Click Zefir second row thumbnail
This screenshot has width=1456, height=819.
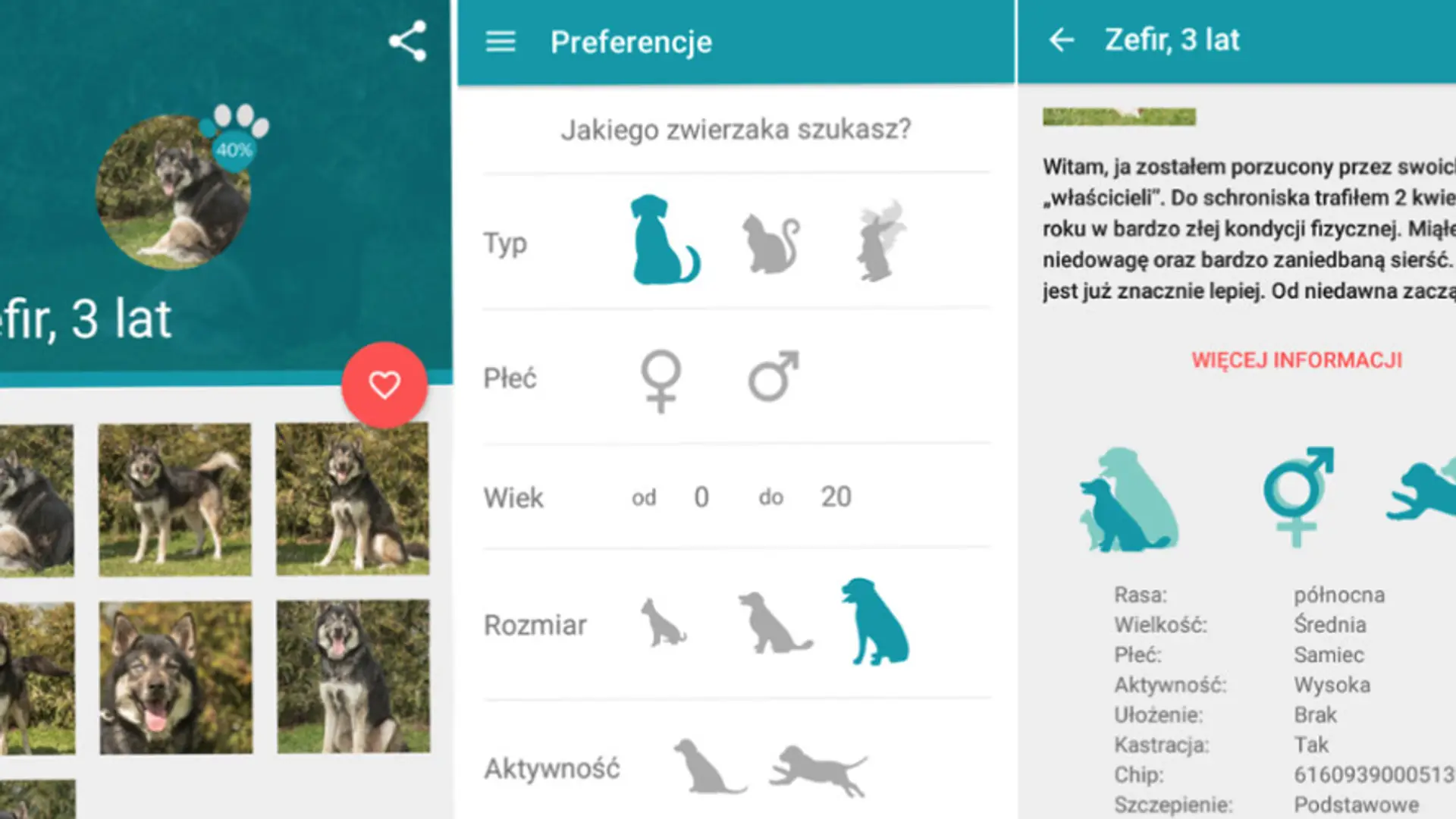pos(175,680)
